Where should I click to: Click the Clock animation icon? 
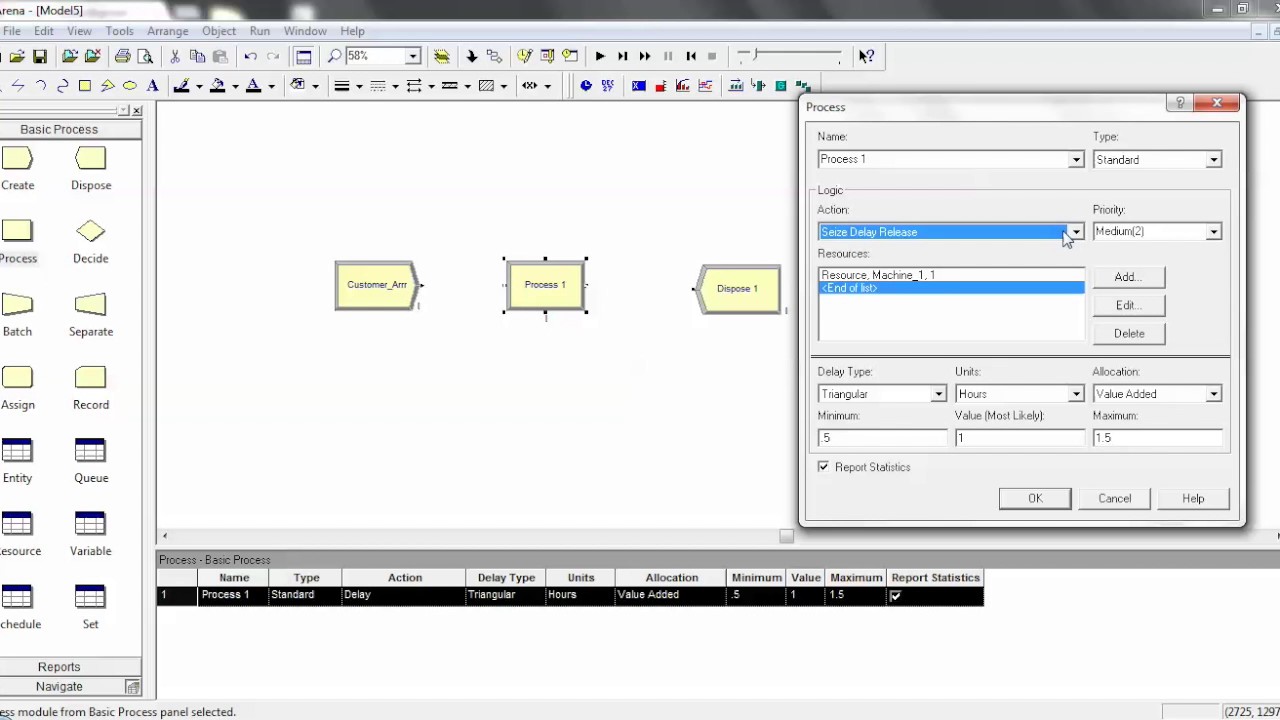click(586, 86)
